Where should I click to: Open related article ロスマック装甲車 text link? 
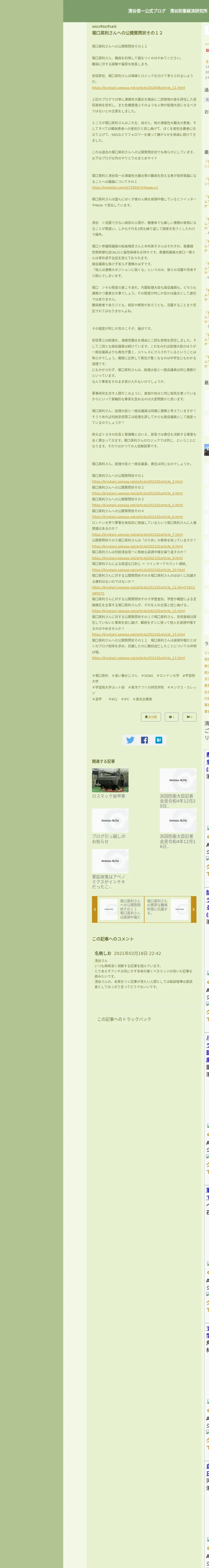tap(108, 796)
